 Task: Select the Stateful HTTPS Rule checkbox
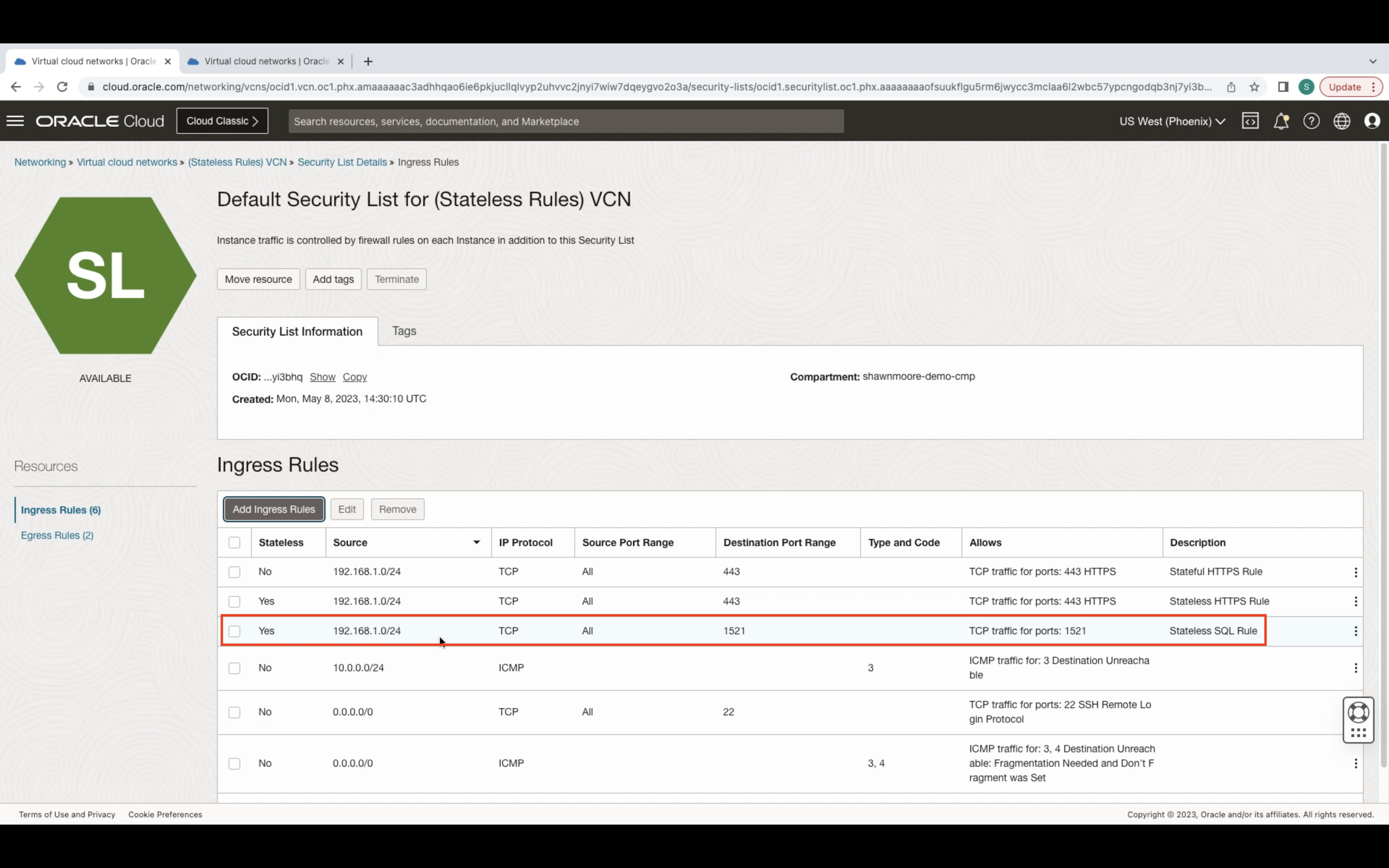point(234,572)
